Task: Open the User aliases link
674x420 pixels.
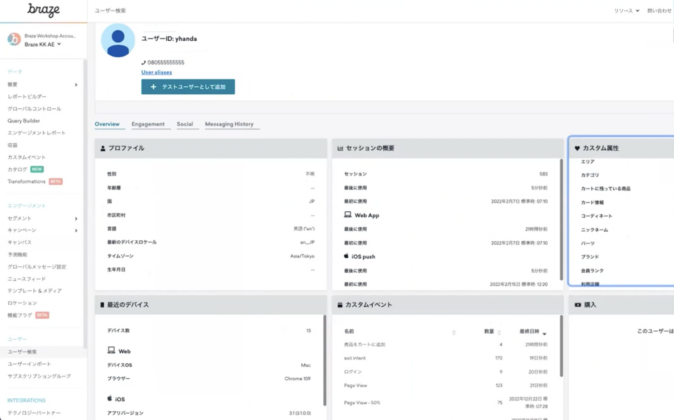Action: (x=158, y=73)
